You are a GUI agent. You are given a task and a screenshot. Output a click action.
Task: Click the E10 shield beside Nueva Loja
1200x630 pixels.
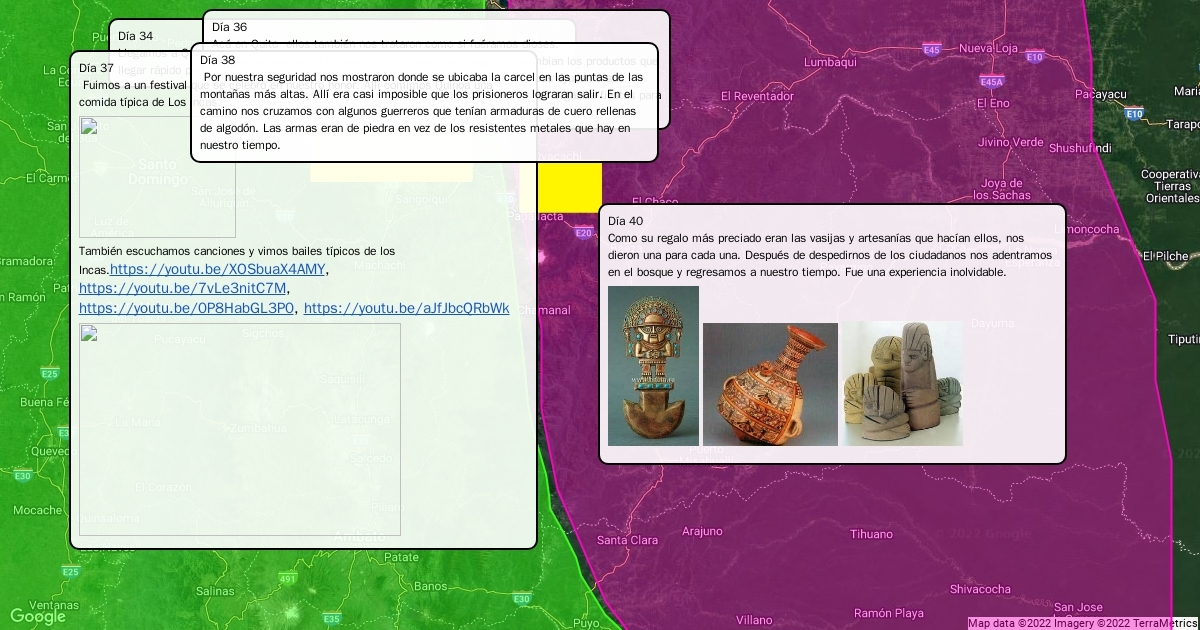coord(1033,57)
